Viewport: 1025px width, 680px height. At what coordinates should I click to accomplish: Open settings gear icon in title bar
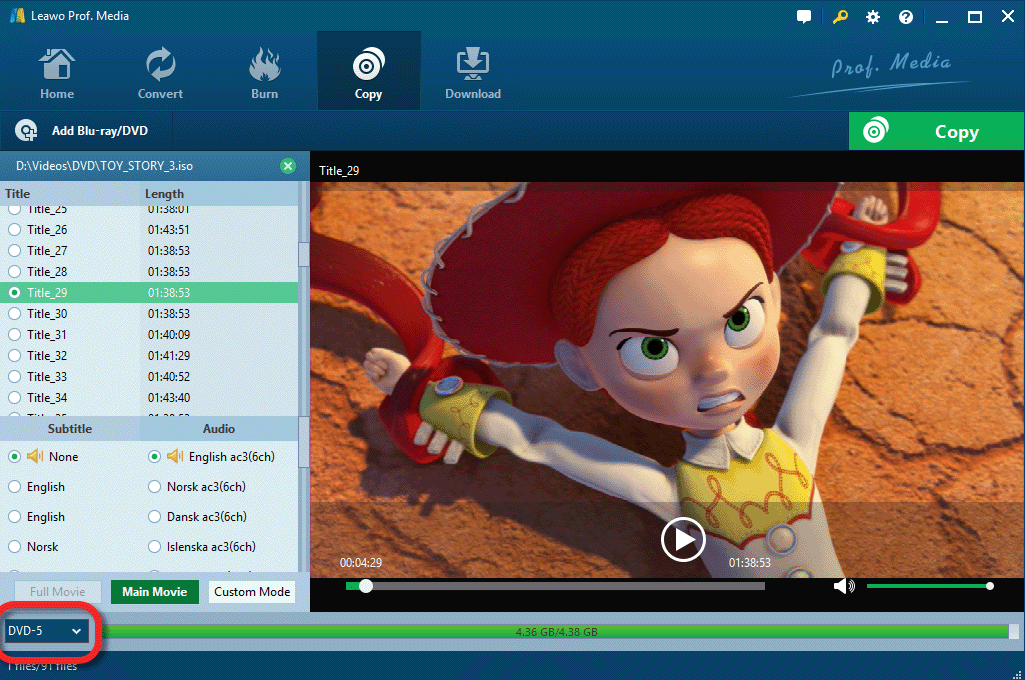pyautogui.click(x=873, y=17)
